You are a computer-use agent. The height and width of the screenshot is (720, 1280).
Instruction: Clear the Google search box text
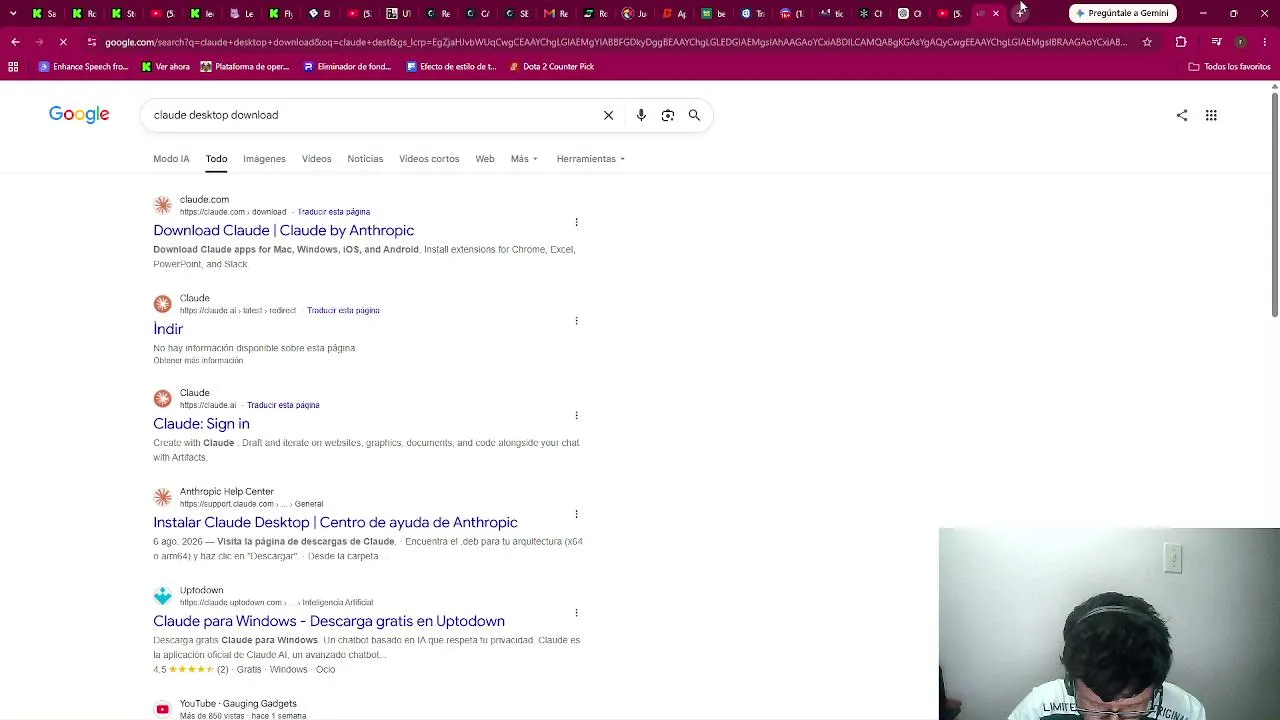[608, 115]
